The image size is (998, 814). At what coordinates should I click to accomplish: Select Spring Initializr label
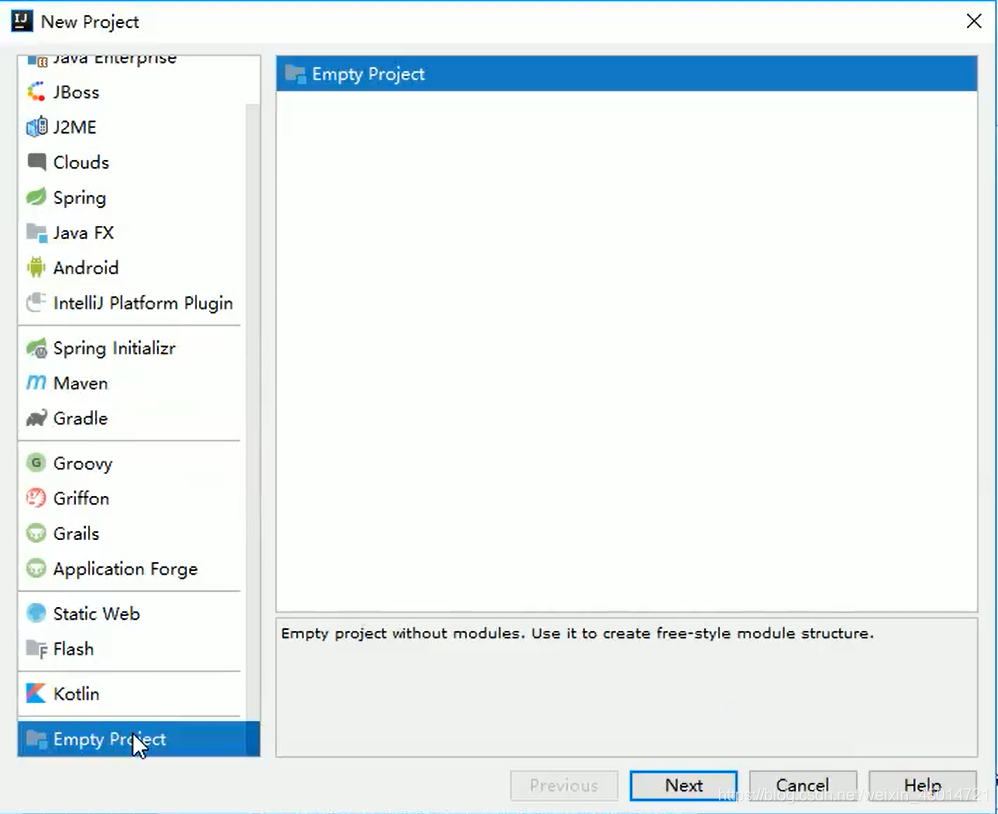tap(115, 348)
